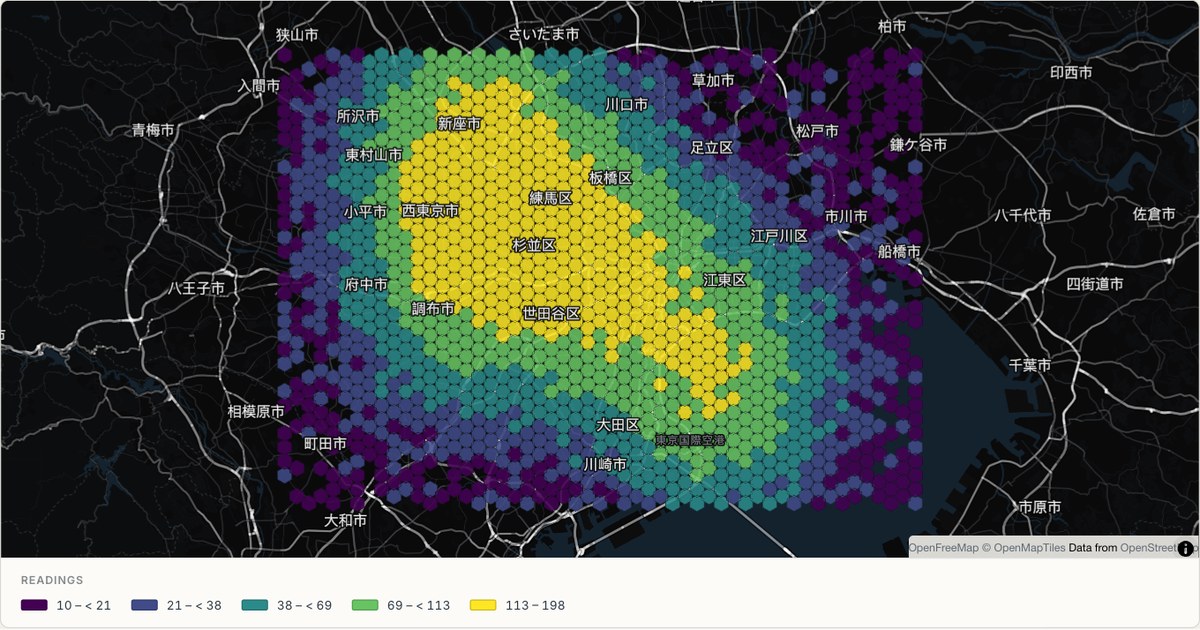Click the legend label "113 – 198"

(x=535, y=605)
